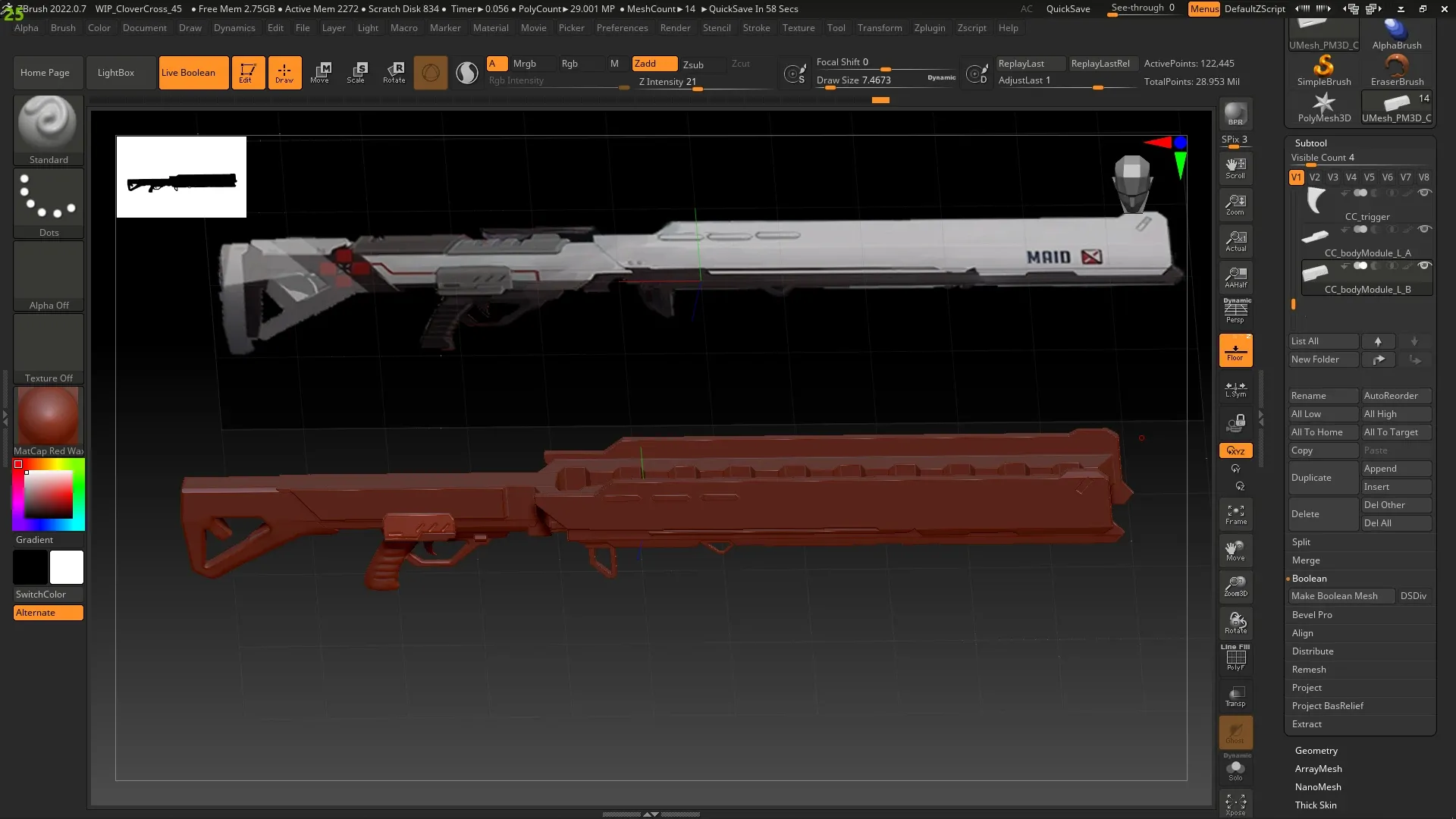This screenshot has height=819, width=1456.
Task: Open the Standard brush thumbnail
Action: pyautogui.click(x=48, y=124)
